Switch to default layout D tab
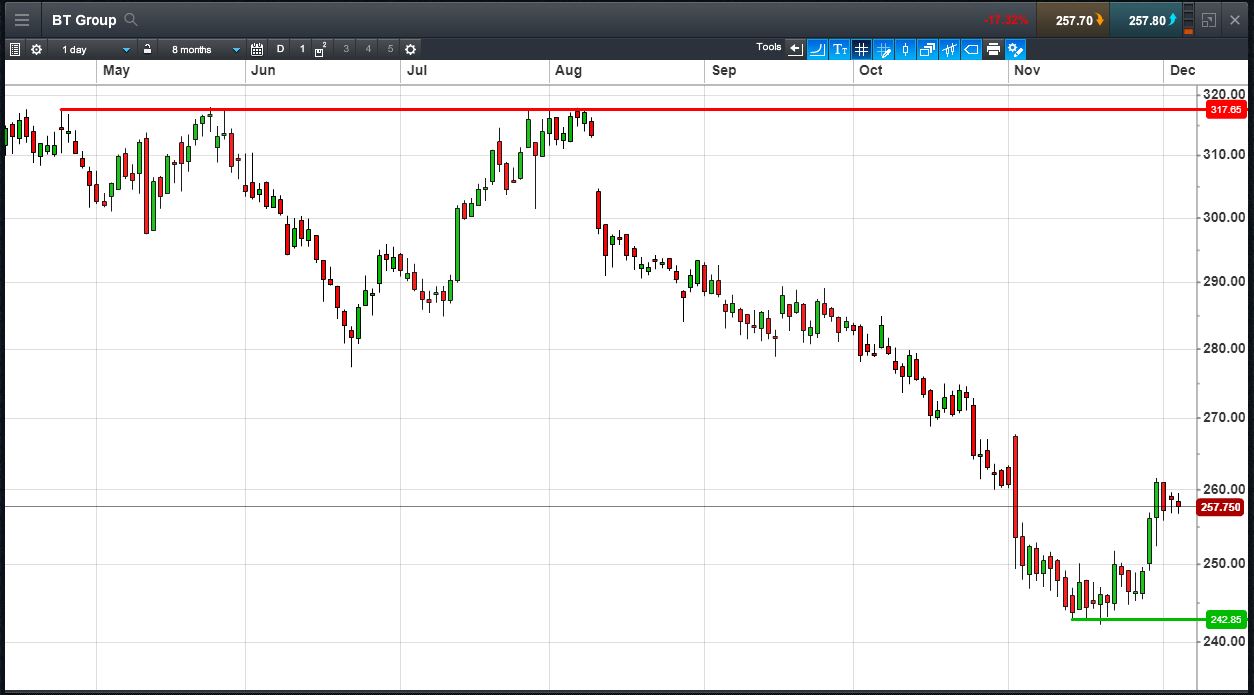 pos(280,49)
